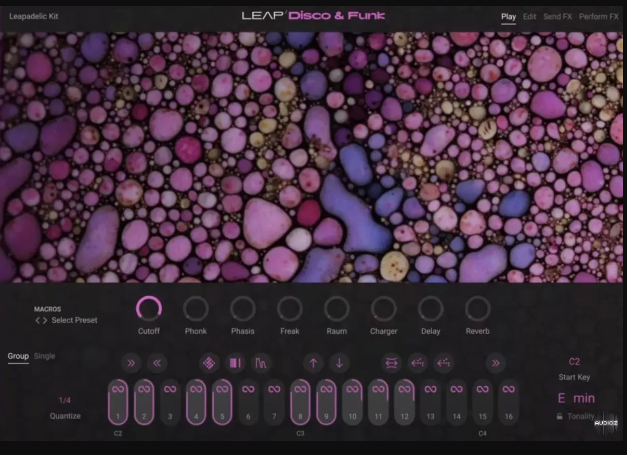Click the Tonality label
Viewport: 627px width, 455px height.
pyautogui.click(x=581, y=416)
